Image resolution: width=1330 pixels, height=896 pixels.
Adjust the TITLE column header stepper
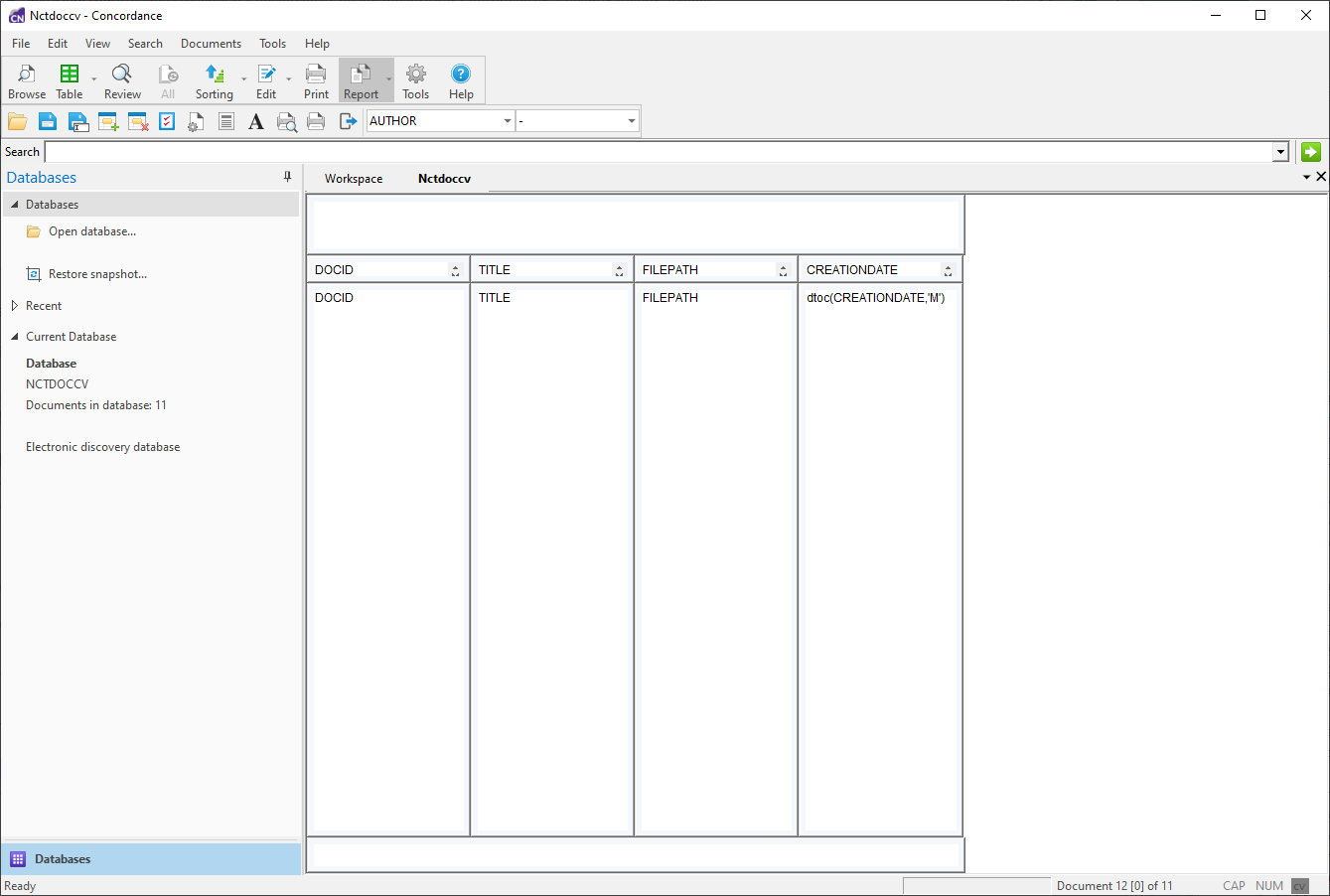point(619,270)
